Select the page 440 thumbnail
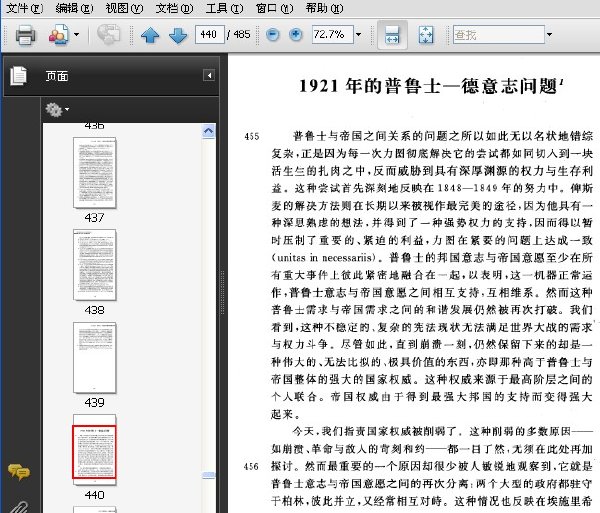Image resolution: width=600 pixels, height=513 pixels. (x=94, y=451)
